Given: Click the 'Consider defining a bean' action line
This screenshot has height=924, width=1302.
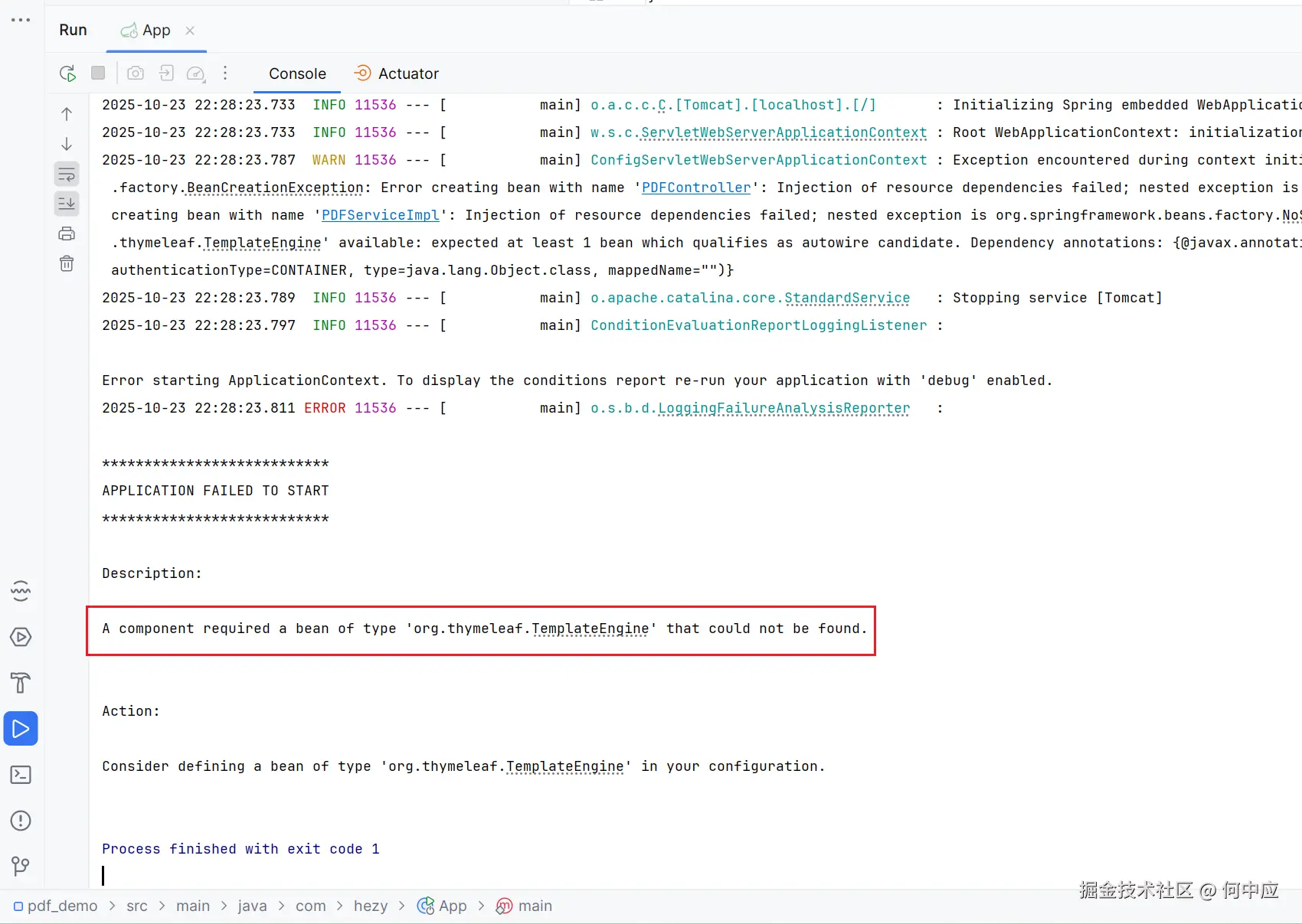Looking at the screenshot, I should tap(463, 766).
